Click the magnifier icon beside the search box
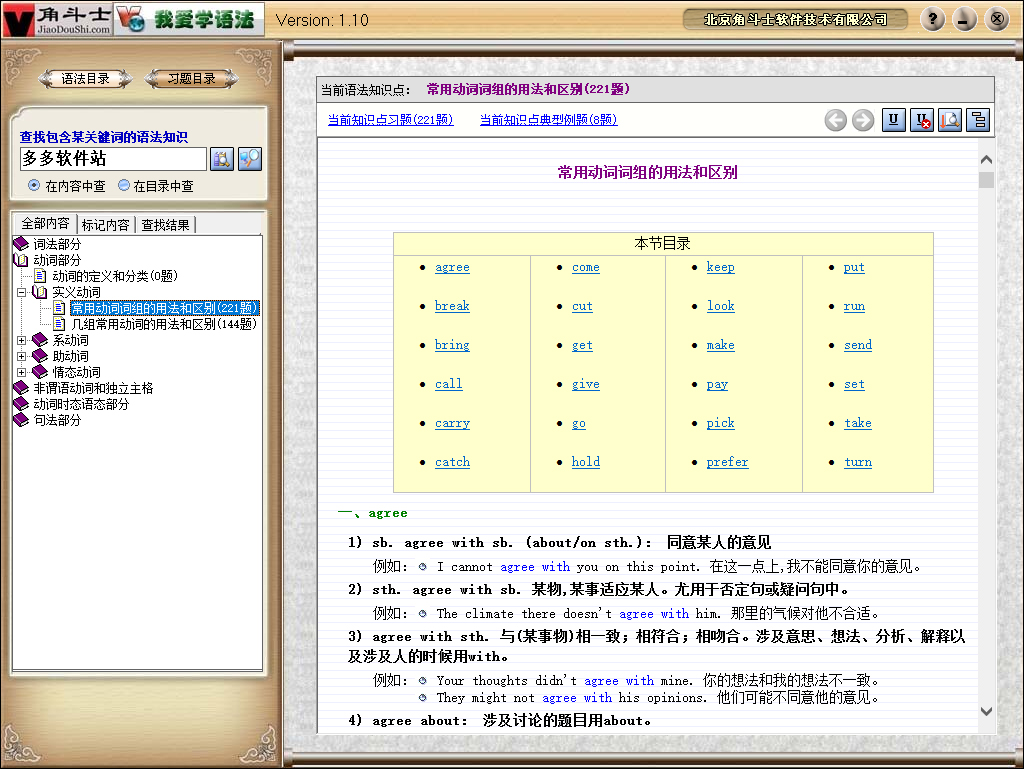1024x769 pixels. [250, 159]
